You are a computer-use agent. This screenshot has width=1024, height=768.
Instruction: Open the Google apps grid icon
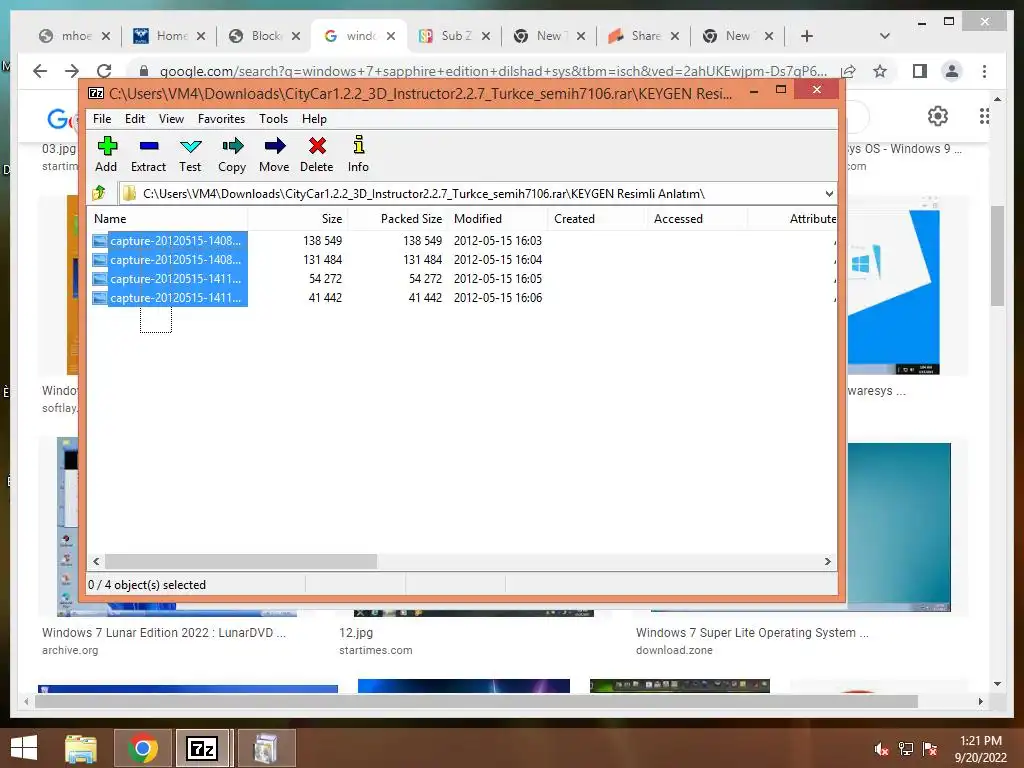coord(984,116)
